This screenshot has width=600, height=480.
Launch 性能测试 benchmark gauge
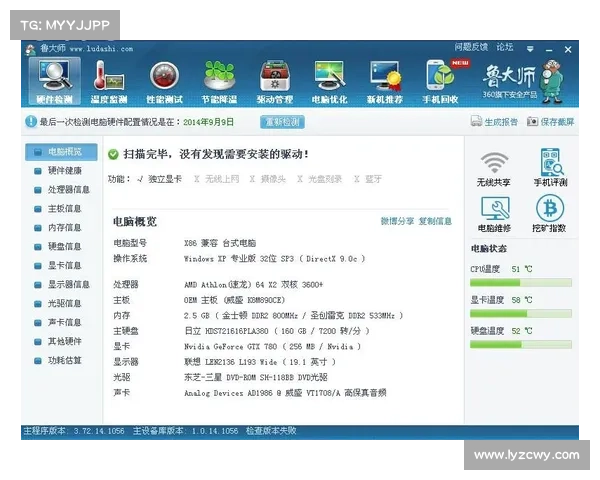(164, 82)
